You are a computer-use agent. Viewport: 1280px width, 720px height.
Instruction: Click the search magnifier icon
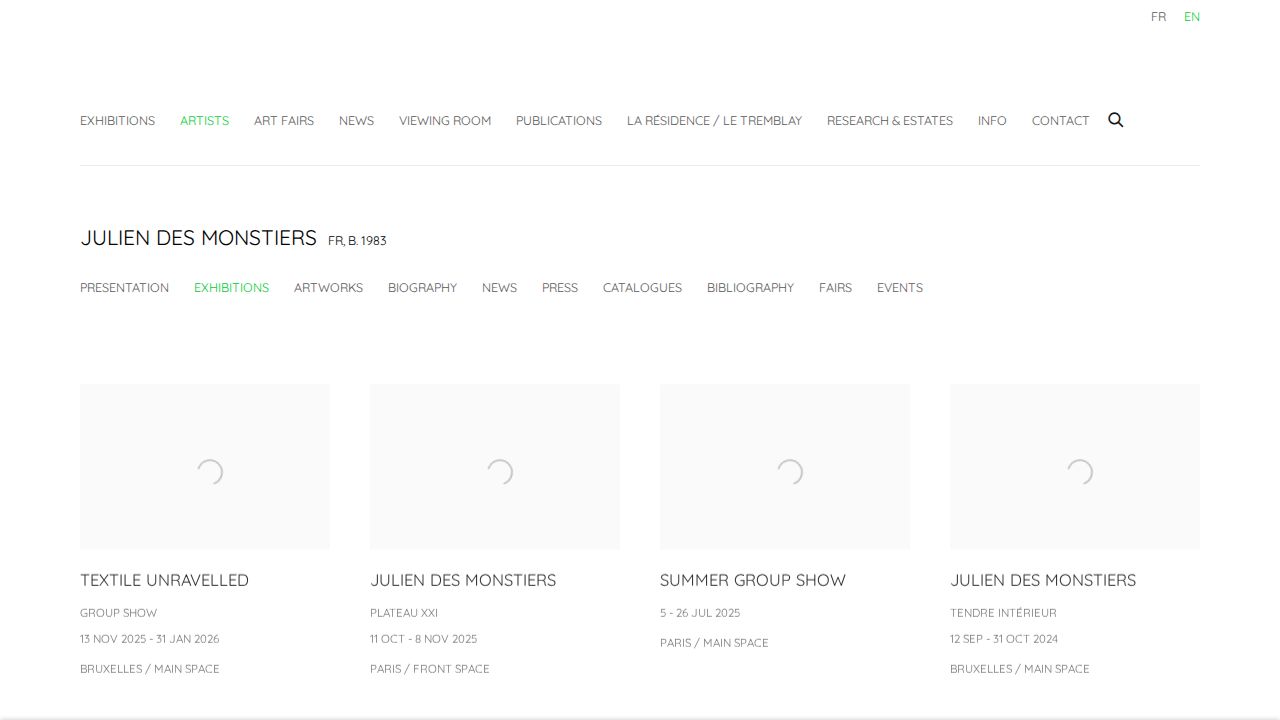tap(1115, 120)
